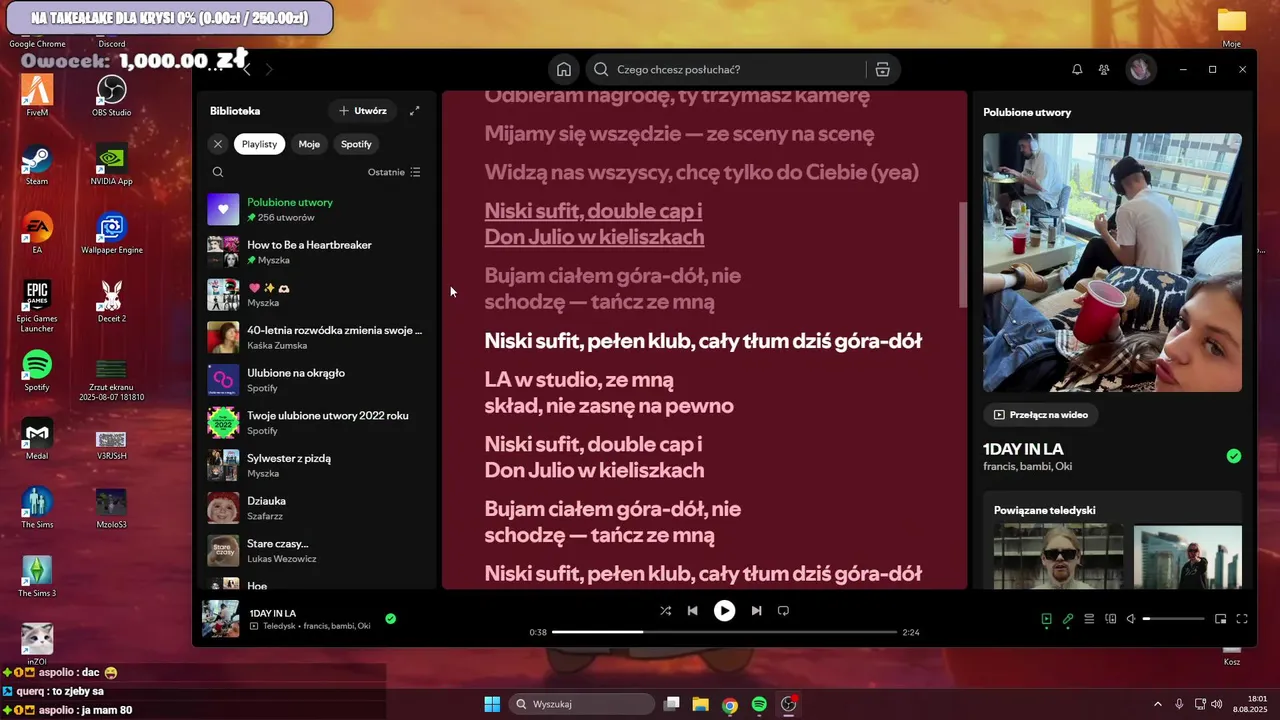
Task: Open first related music video thumbnail
Action: coord(1058,556)
